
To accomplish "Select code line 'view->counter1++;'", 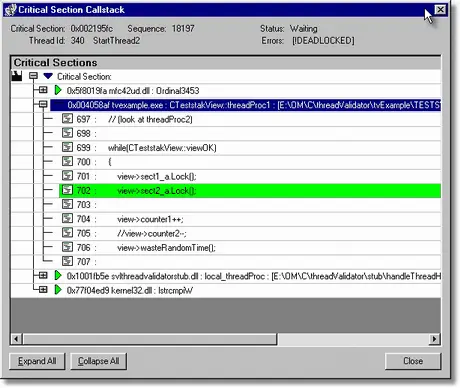I will click(x=150, y=219).
